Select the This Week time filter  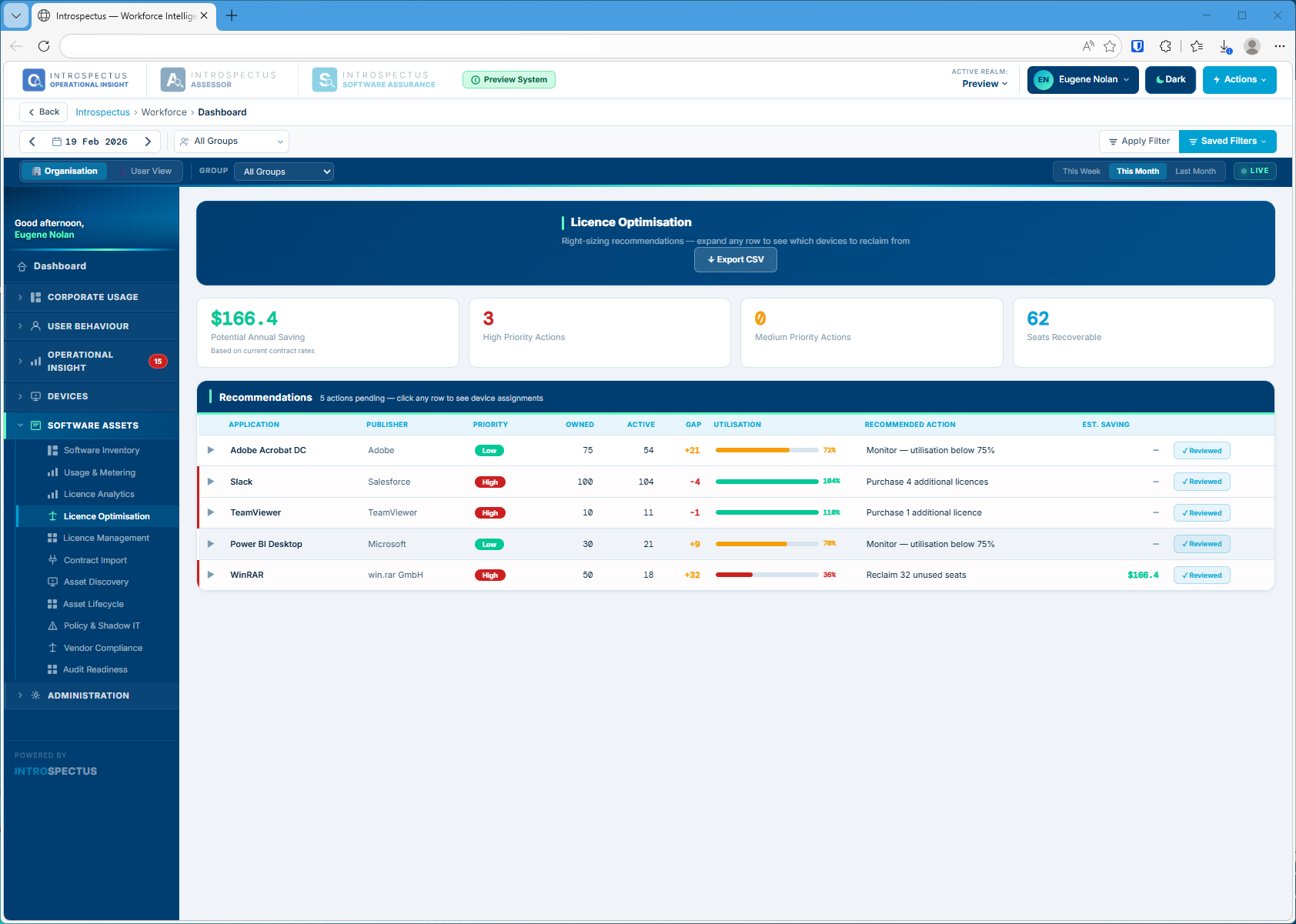coord(1081,171)
